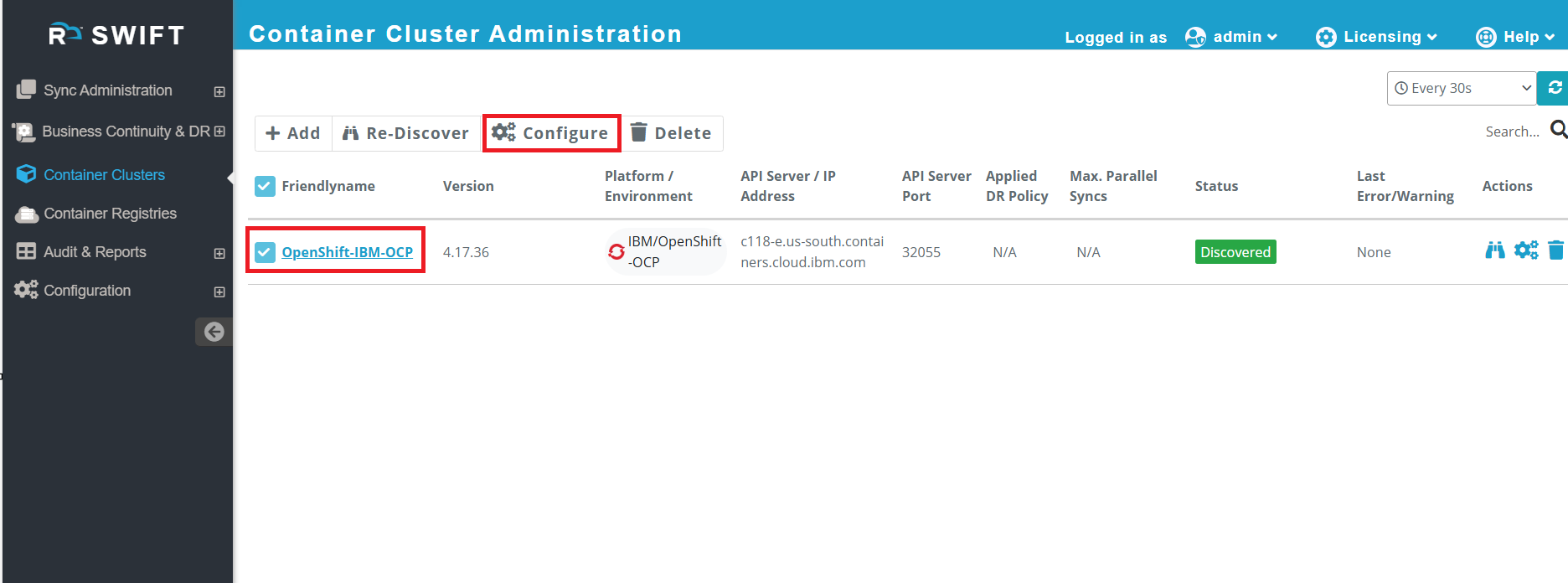This screenshot has width=1568, height=583.
Task: Click the version cell 4.17.36
Action: 466,252
